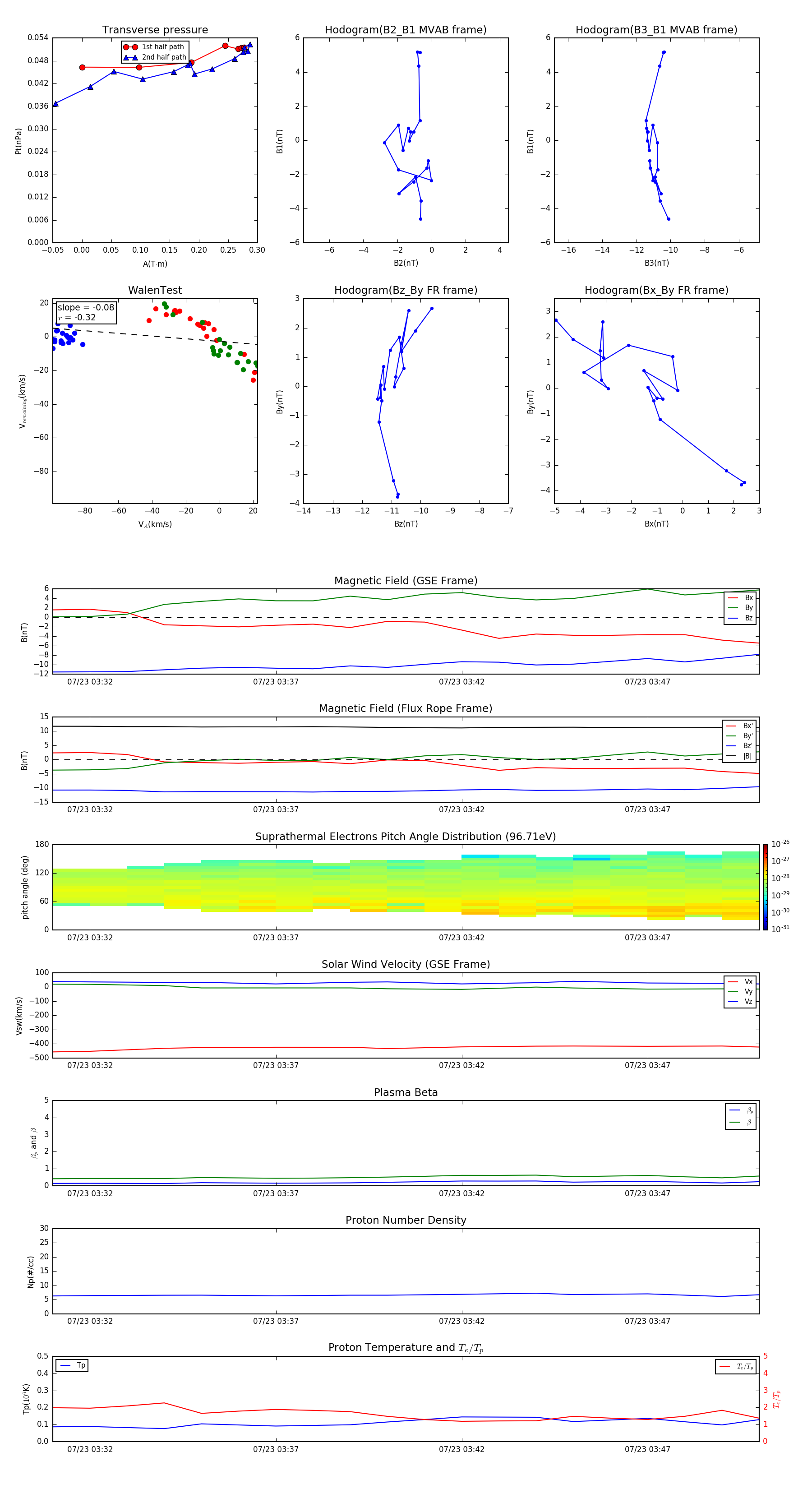Click 'Solar Wind Velocity (GSE Frame)' title
This screenshot has height=1489, width=812.
(x=406, y=965)
